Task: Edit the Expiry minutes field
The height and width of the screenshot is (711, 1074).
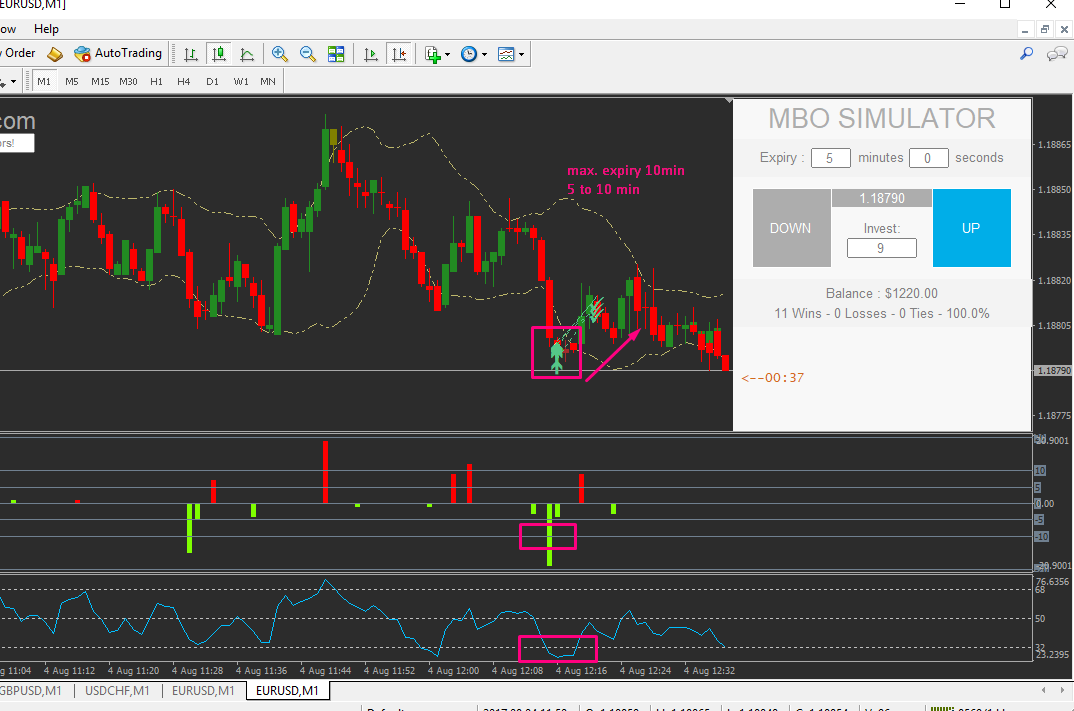Action: tap(830, 158)
